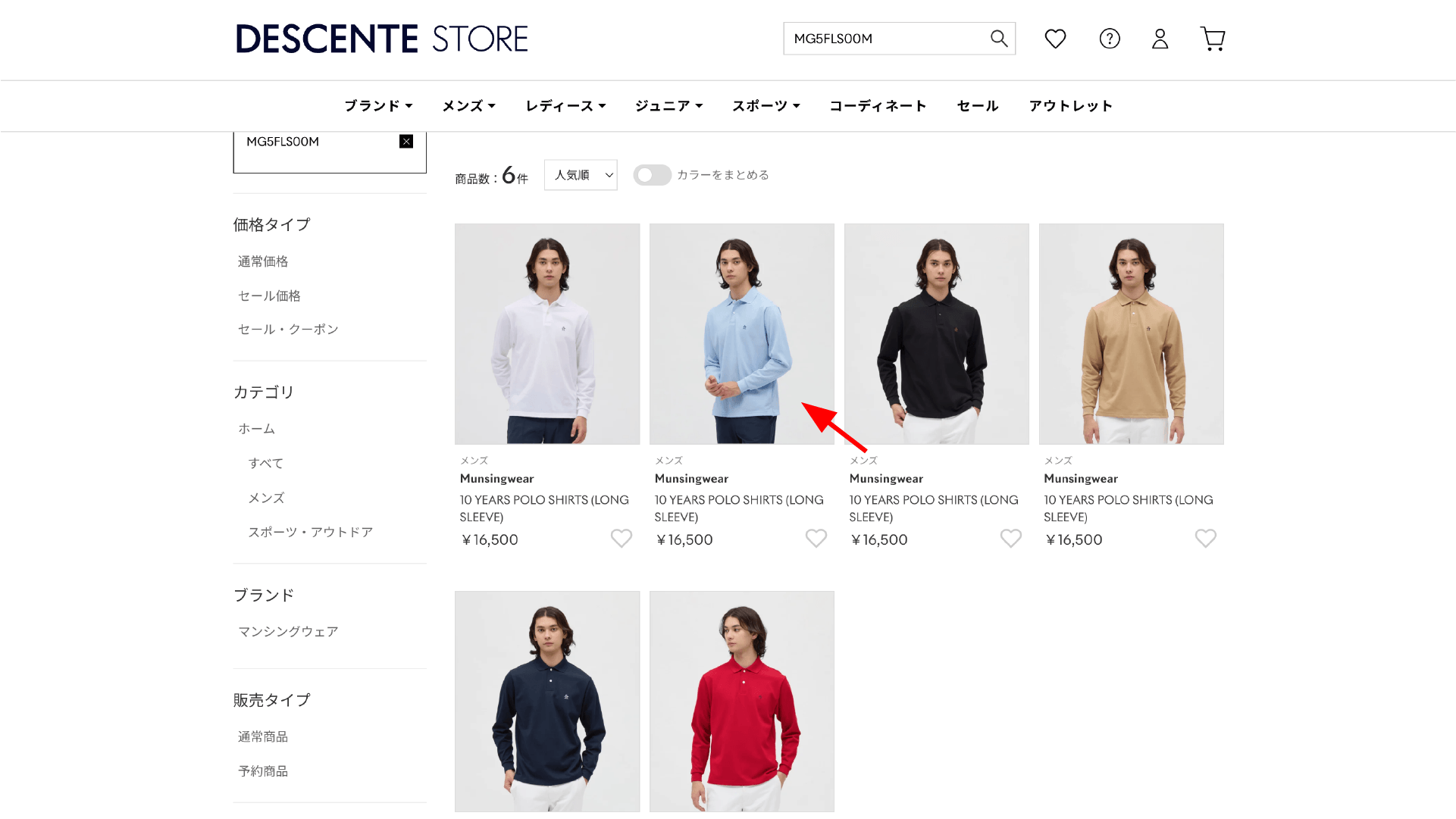Filter by セール価格 price type
The width and height of the screenshot is (1456, 819).
[x=269, y=295]
